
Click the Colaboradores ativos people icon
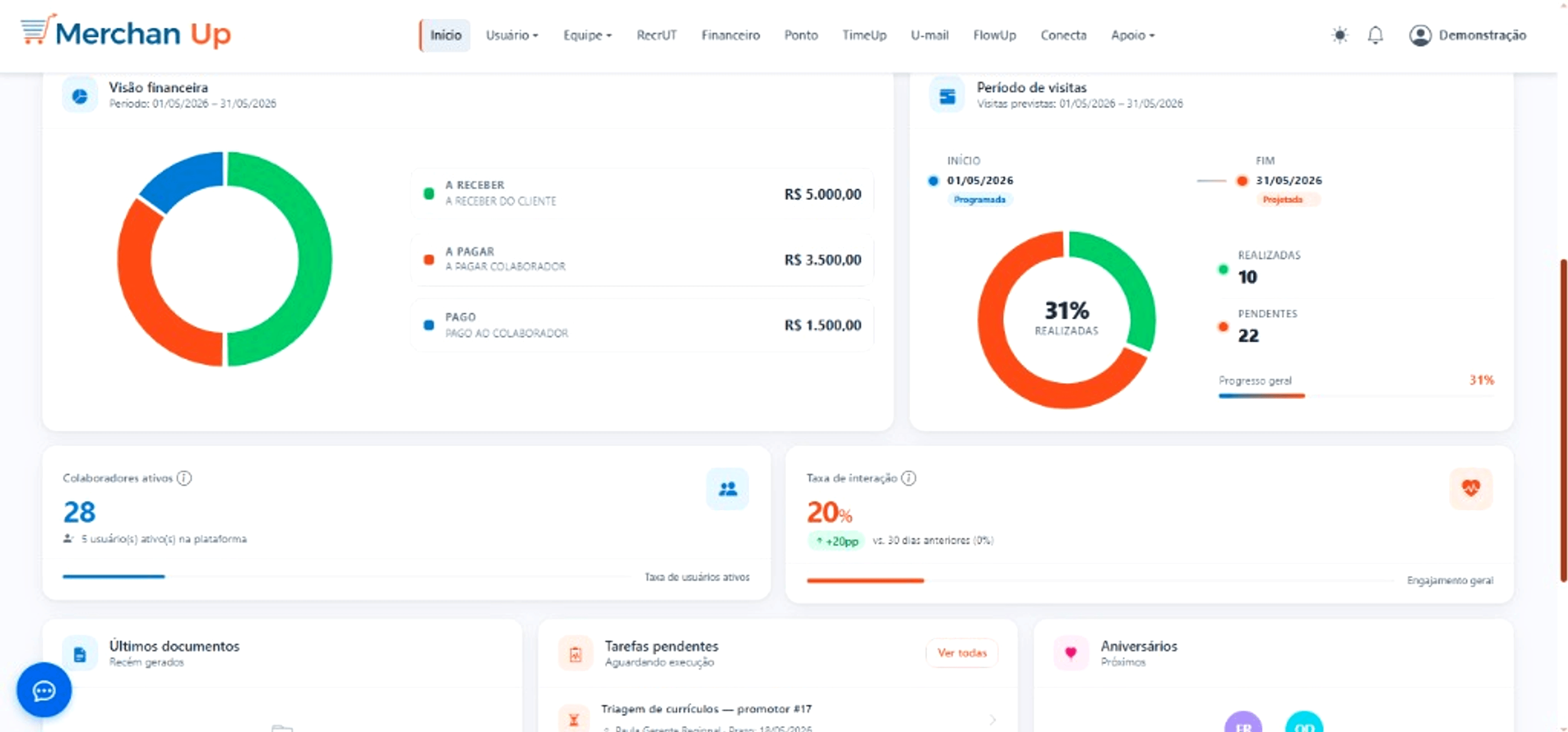tap(727, 489)
